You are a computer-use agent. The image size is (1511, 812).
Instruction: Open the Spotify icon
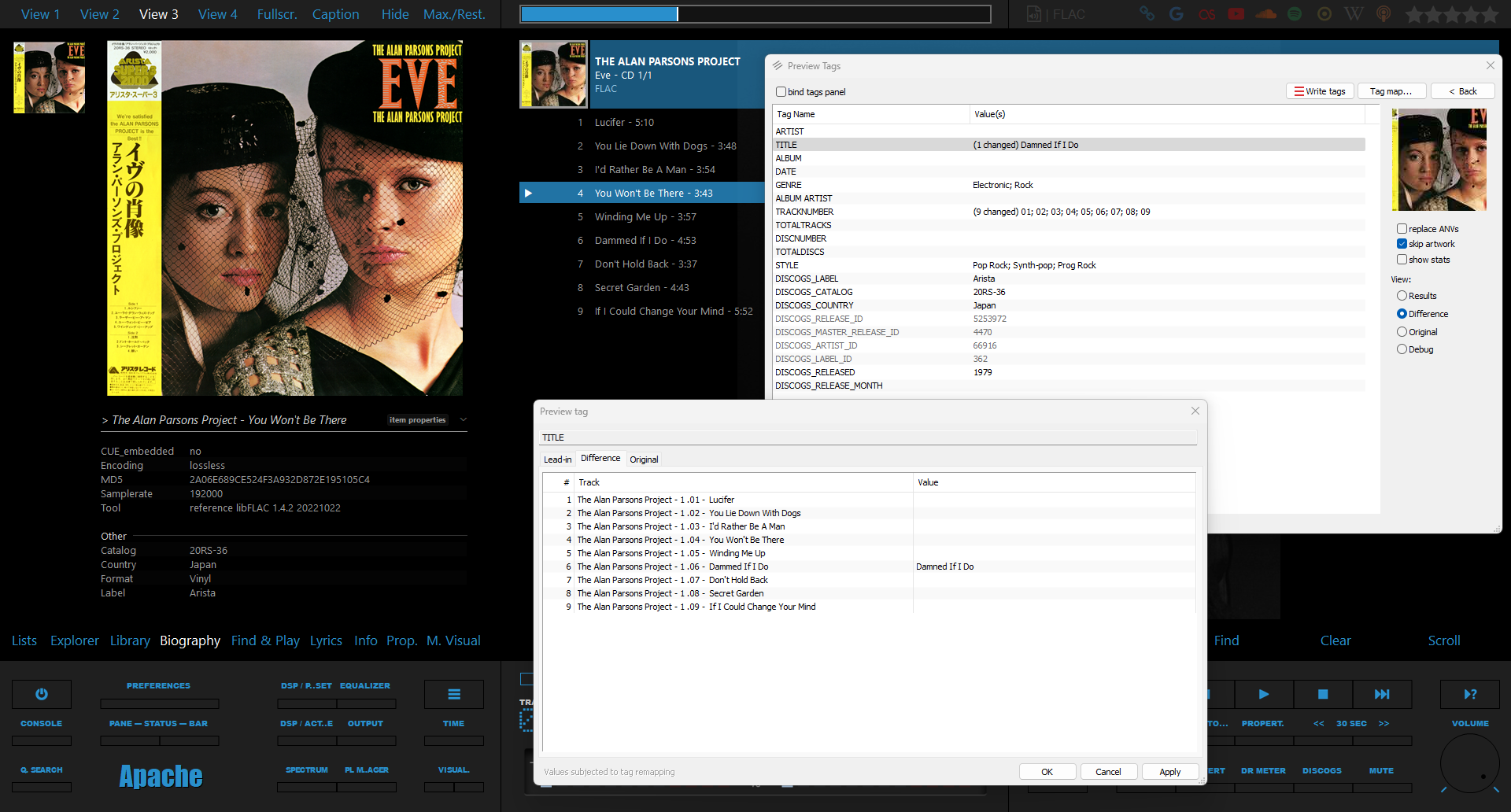pyautogui.click(x=1295, y=14)
